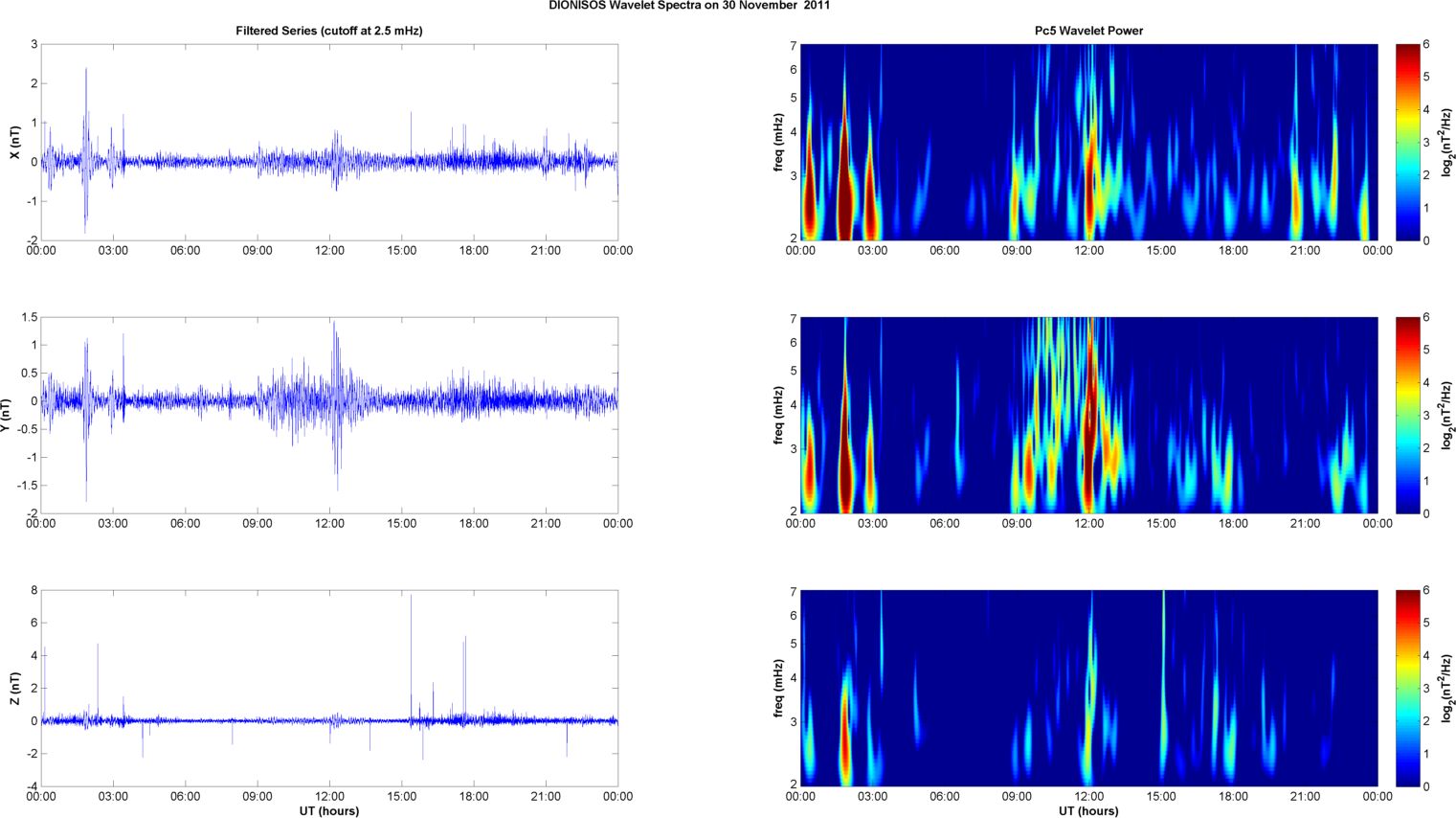This screenshot has height=818, width=1456.
Task: Click the "12:00" tick below the X filtered series
Action: pos(329,251)
